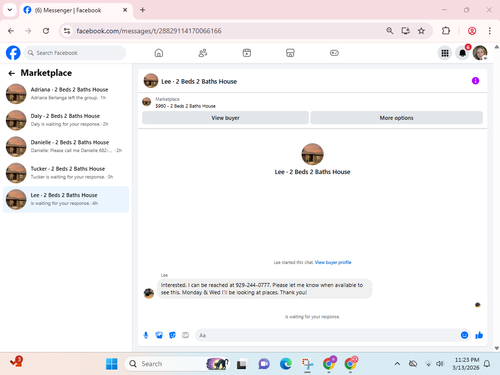
Task: Open the volume control in system tray
Action: coord(440,364)
